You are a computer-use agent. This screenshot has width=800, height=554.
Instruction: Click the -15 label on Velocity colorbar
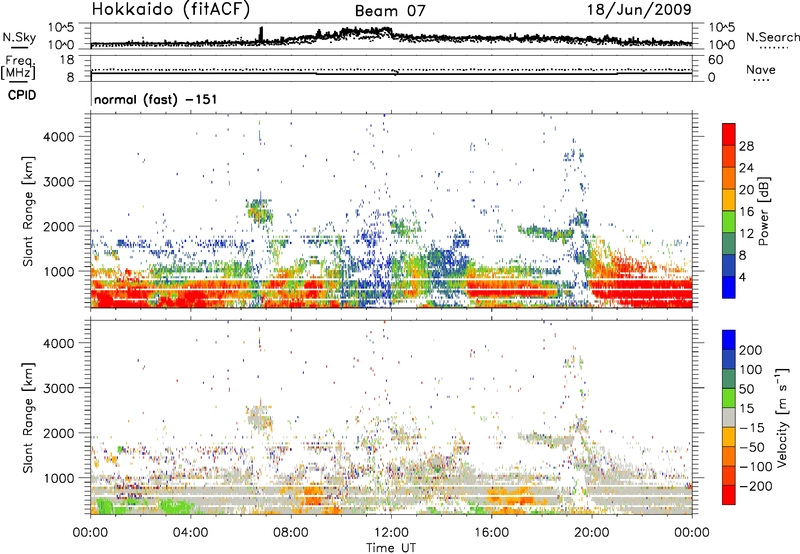pyautogui.click(x=751, y=427)
